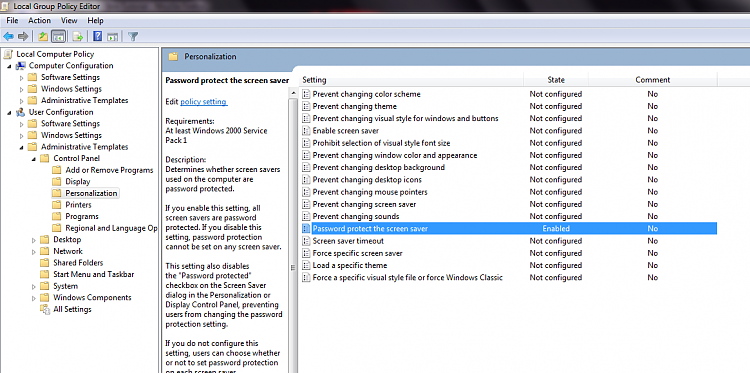Select Regional and Language Options tree item
750x373 pixels.
[x=111, y=228]
